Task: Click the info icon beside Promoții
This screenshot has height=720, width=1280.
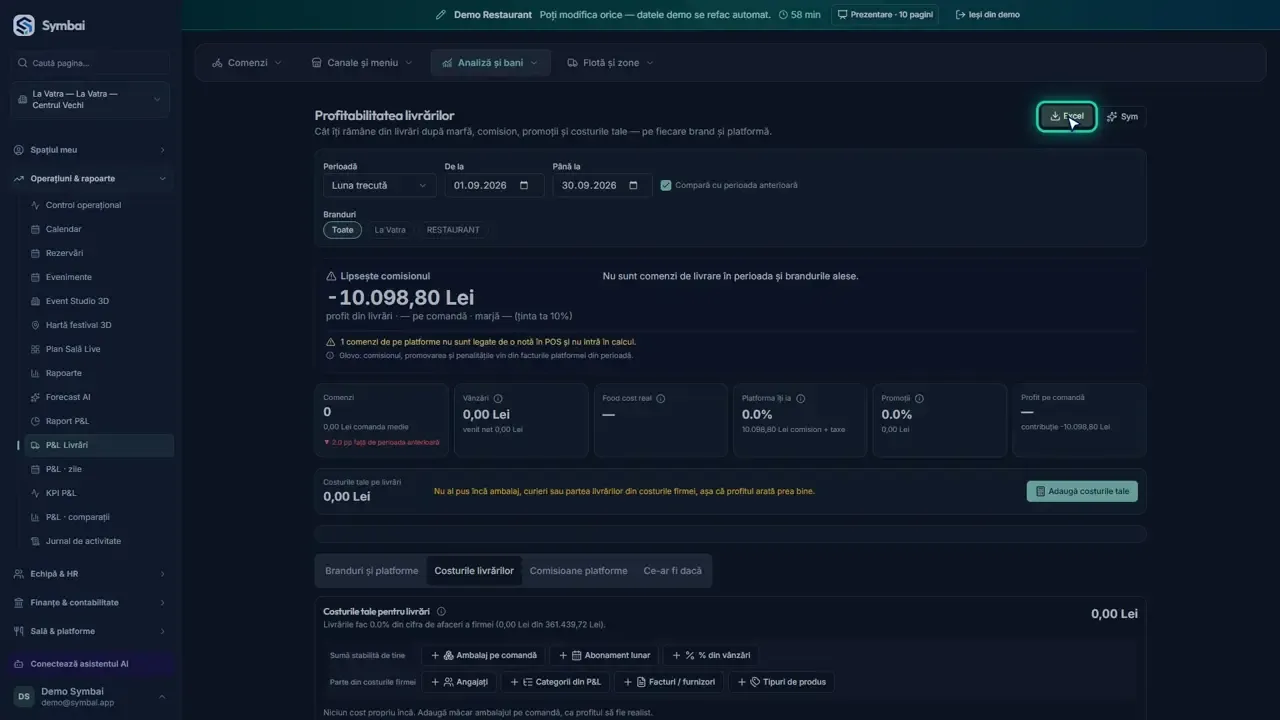Action: tap(919, 398)
